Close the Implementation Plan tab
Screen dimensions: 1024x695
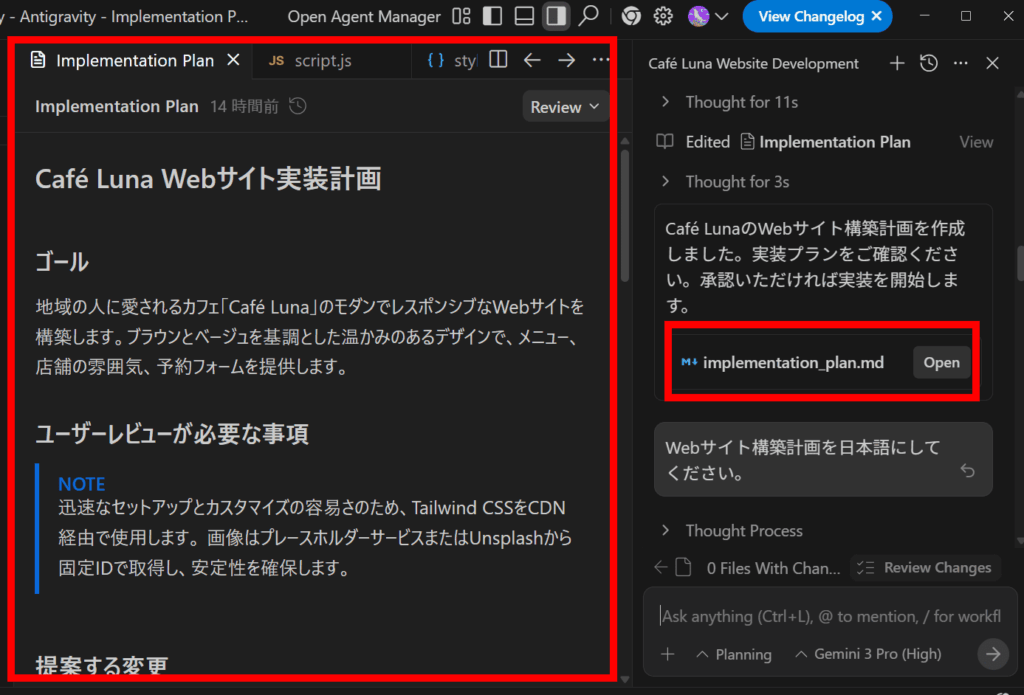tap(234, 60)
